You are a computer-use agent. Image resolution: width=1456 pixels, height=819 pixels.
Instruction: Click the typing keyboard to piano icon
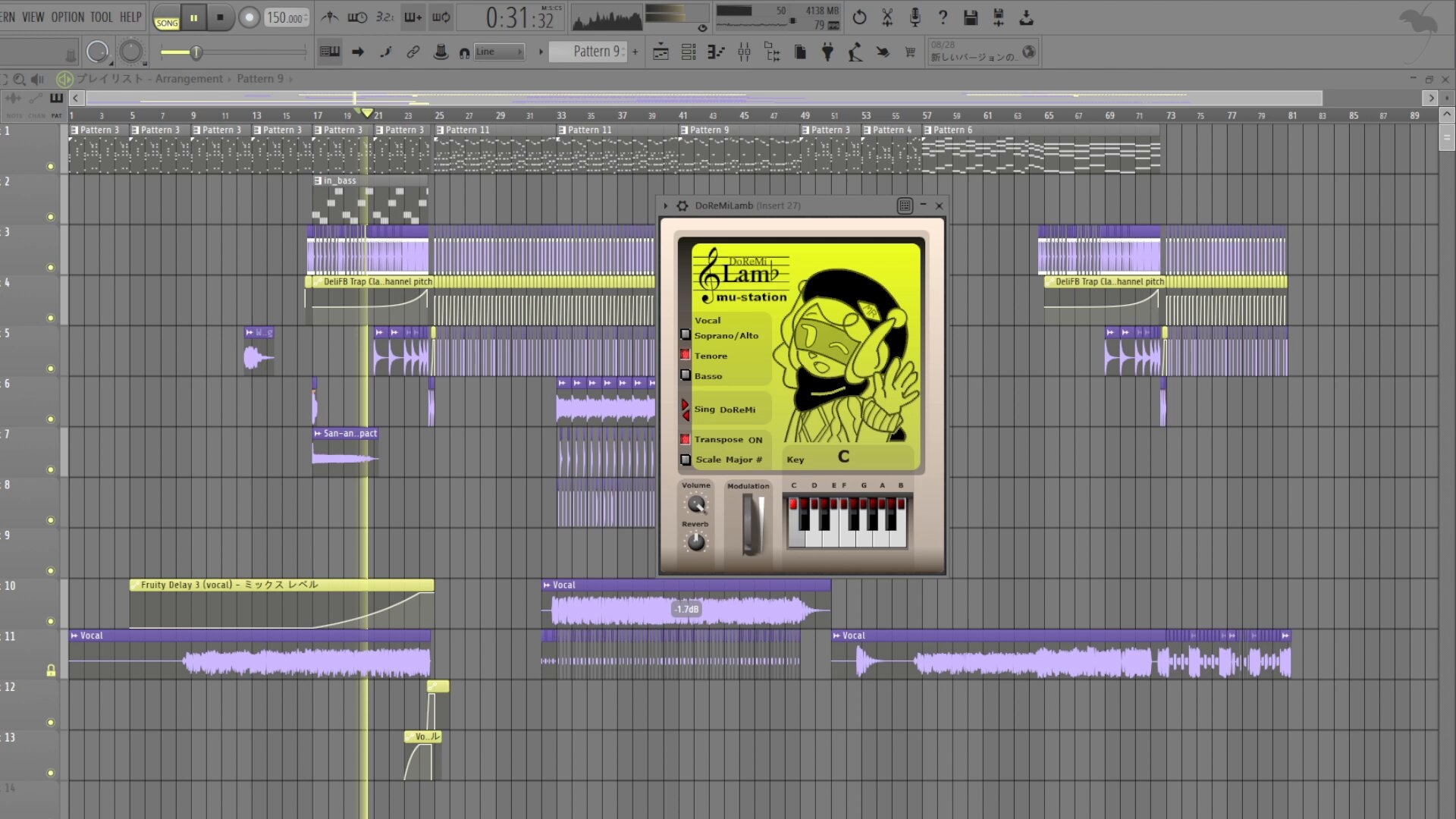330,52
